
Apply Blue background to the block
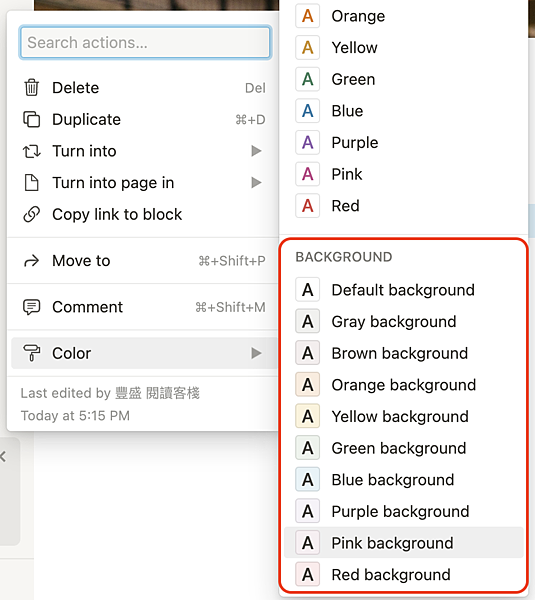(x=404, y=480)
